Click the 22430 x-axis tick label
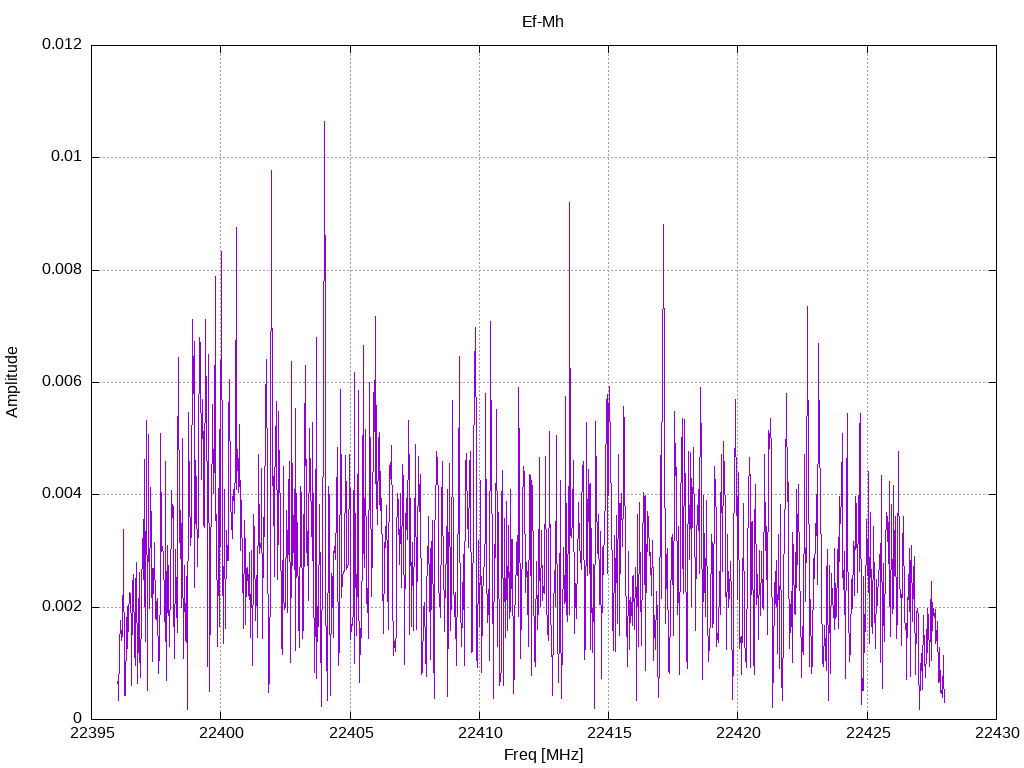The height and width of the screenshot is (768, 1024). click(997, 733)
